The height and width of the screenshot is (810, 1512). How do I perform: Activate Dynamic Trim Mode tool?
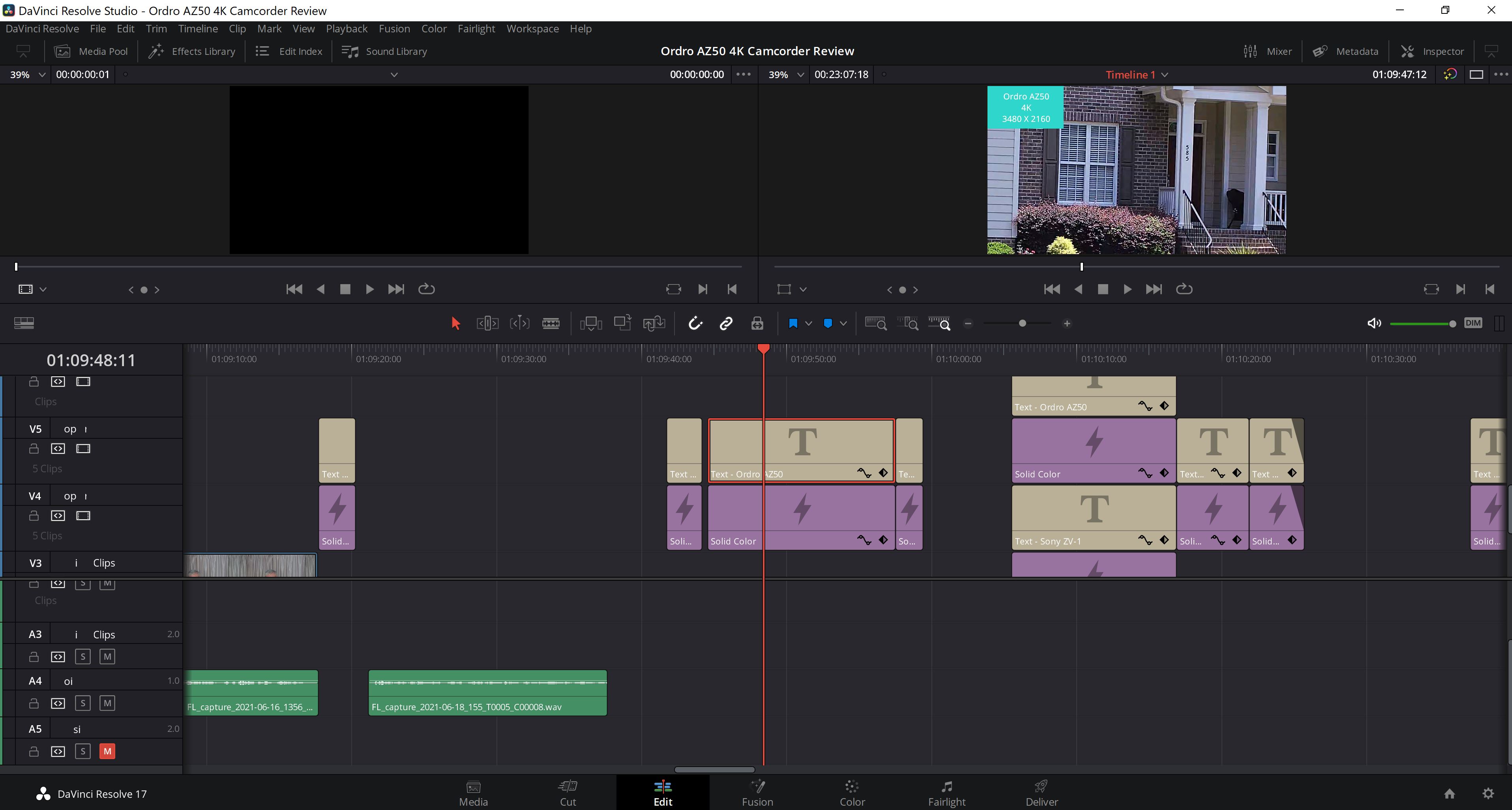click(x=519, y=324)
